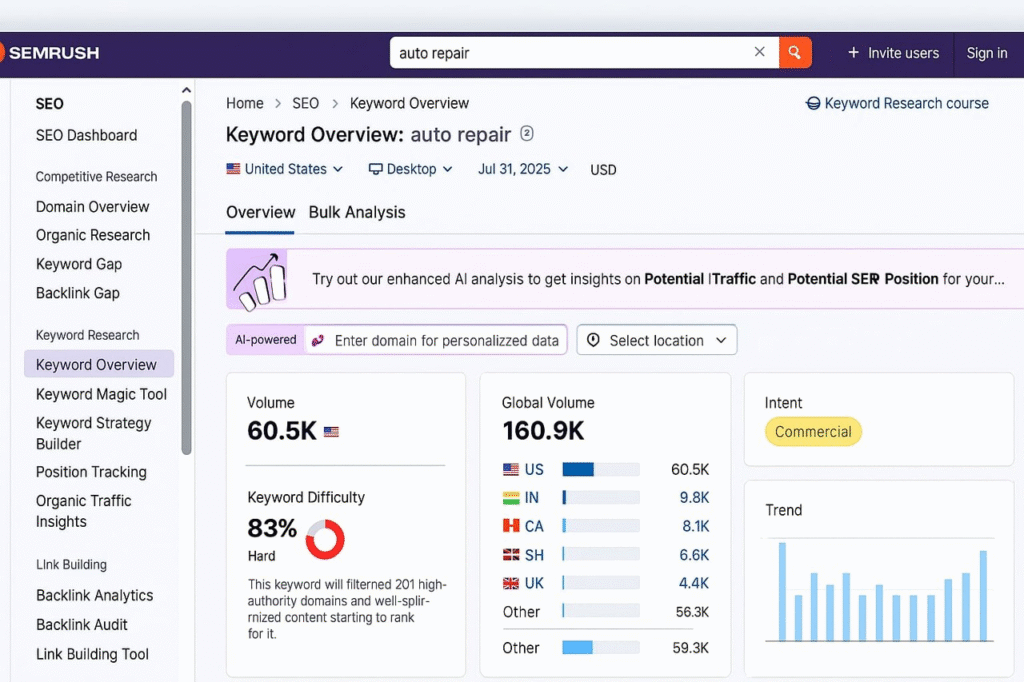This screenshot has height=682, width=1024.
Task: Click the 9.8K India volume link
Action: (694, 498)
